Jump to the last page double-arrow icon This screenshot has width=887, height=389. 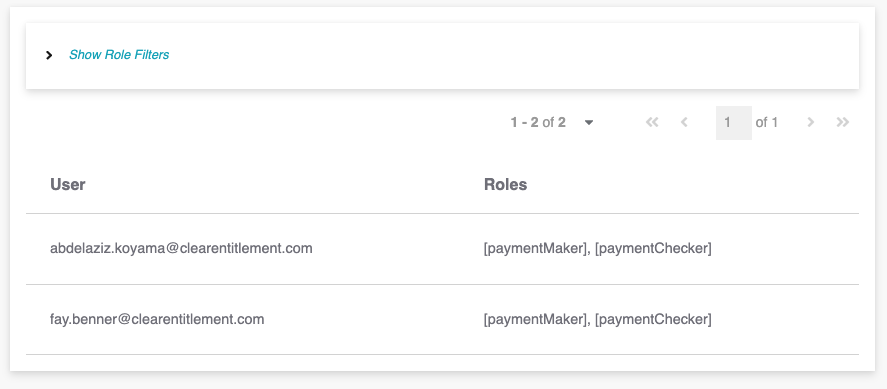pyautogui.click(x=843, y=122)
